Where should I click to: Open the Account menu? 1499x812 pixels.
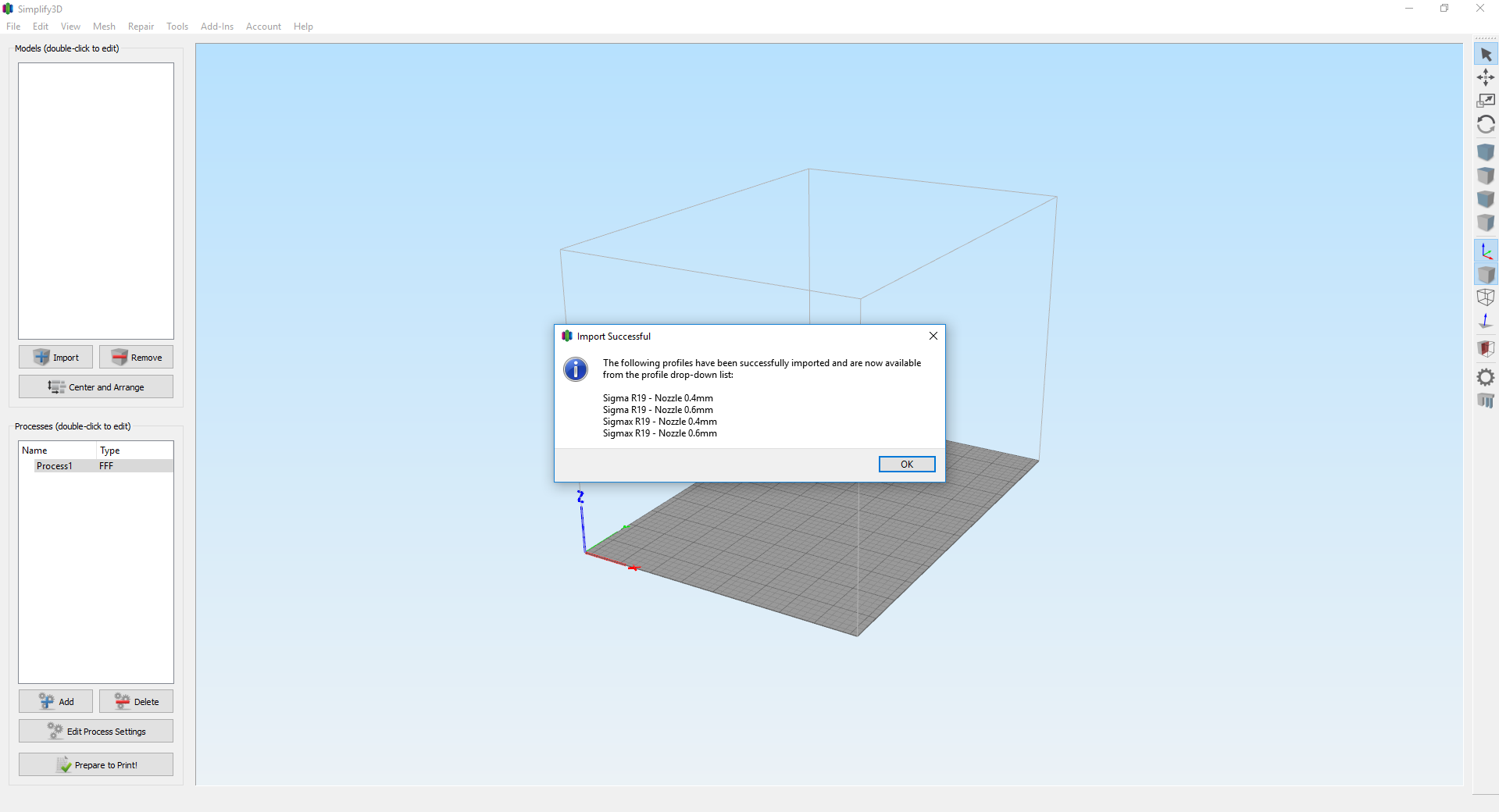pyautogui.click(x=263, y=27)
